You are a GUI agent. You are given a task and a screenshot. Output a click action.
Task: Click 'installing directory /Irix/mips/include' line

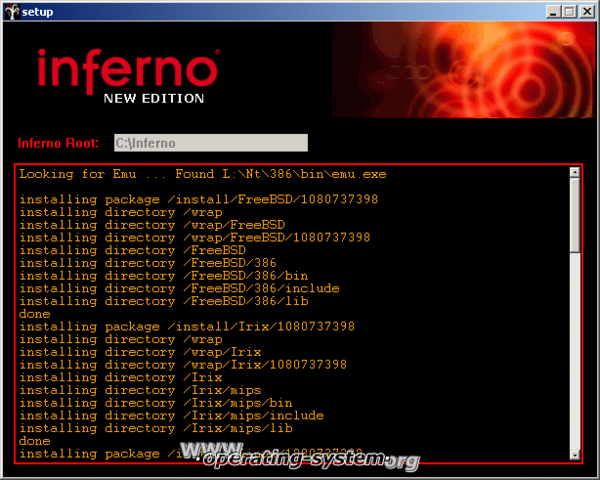click(x=171, y=415)
